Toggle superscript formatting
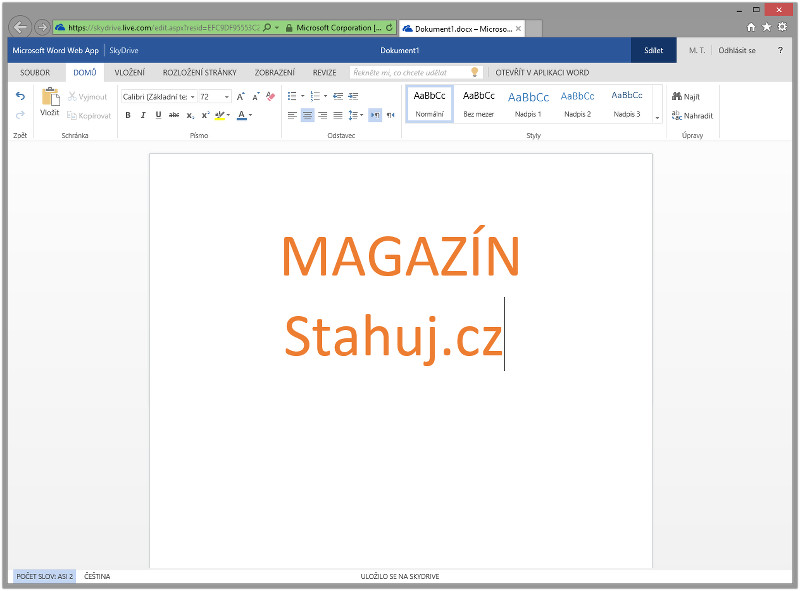Image resolution: width=800 pixels, height=591 pixels. (x=205, y=115)
